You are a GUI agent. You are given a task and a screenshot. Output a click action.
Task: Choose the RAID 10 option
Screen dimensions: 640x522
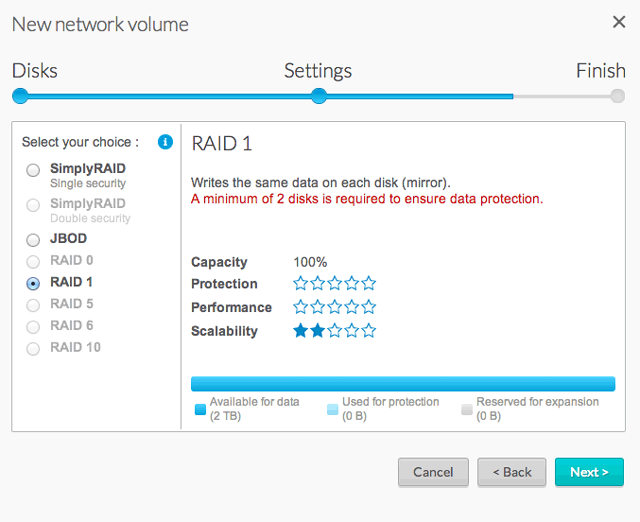point(33,349)
